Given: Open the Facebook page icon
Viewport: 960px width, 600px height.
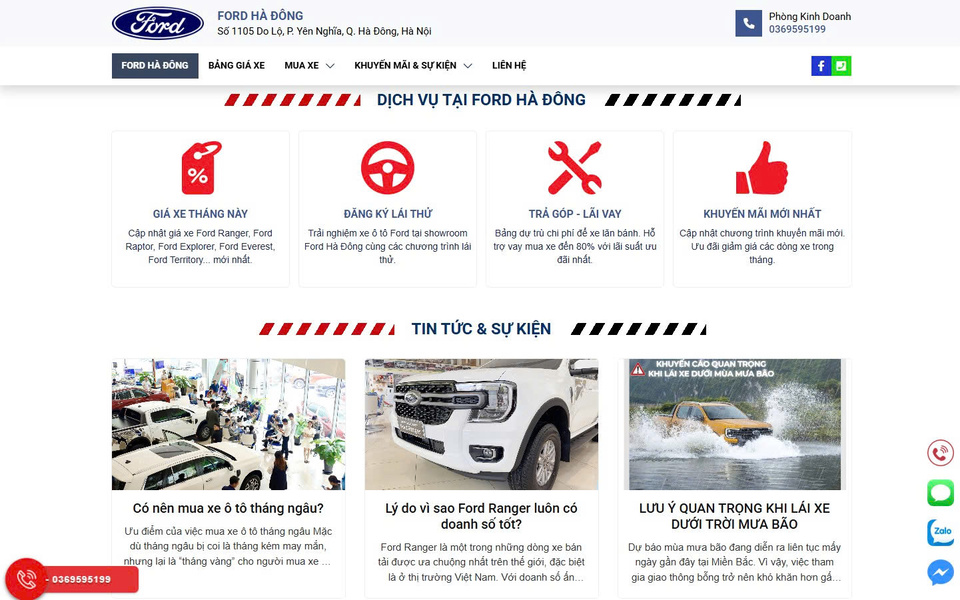Looking at the screenshot, I should tap(821, 66).
